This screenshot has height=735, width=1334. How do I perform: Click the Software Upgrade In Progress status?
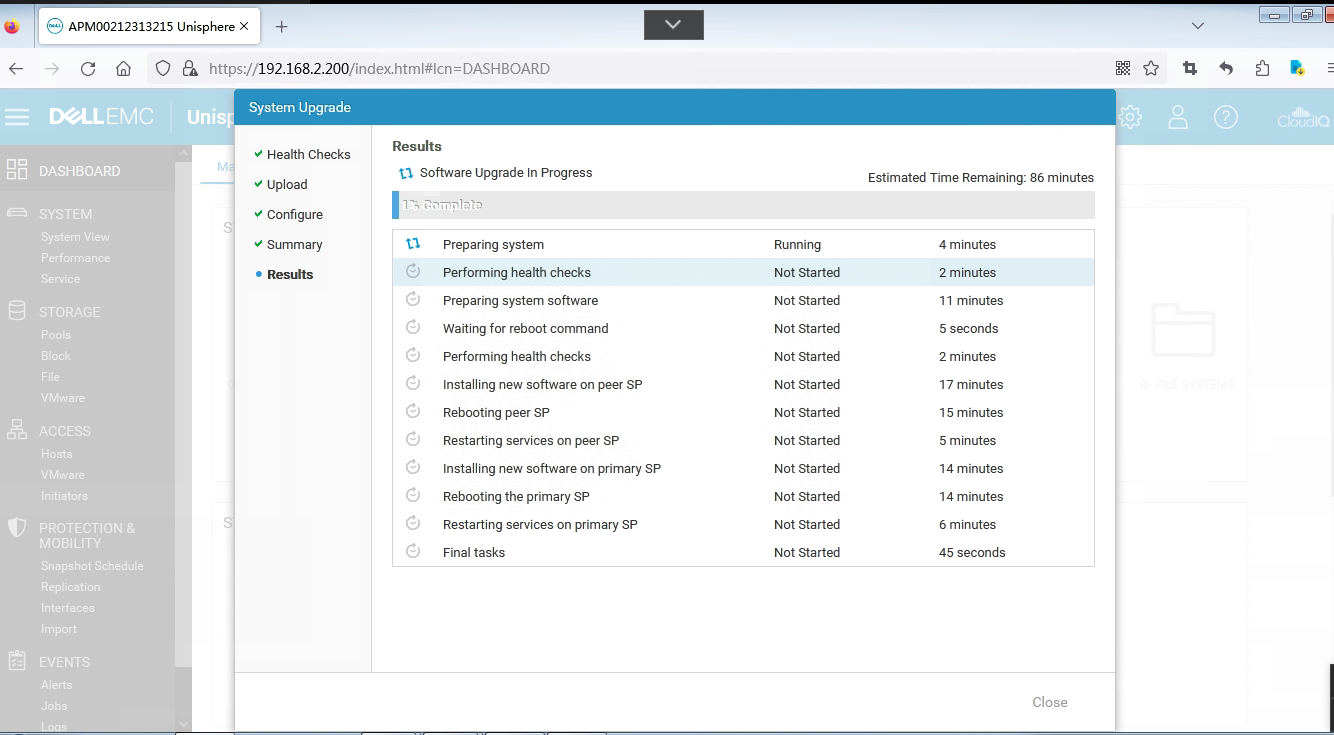506,172
